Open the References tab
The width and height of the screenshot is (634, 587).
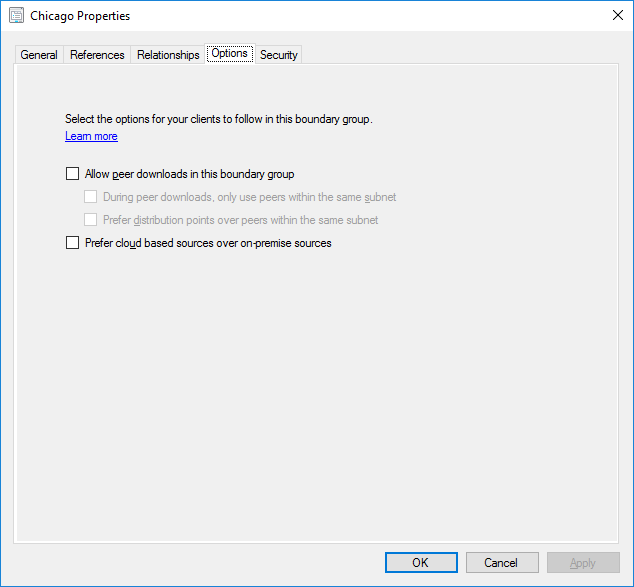pos(97,55)
